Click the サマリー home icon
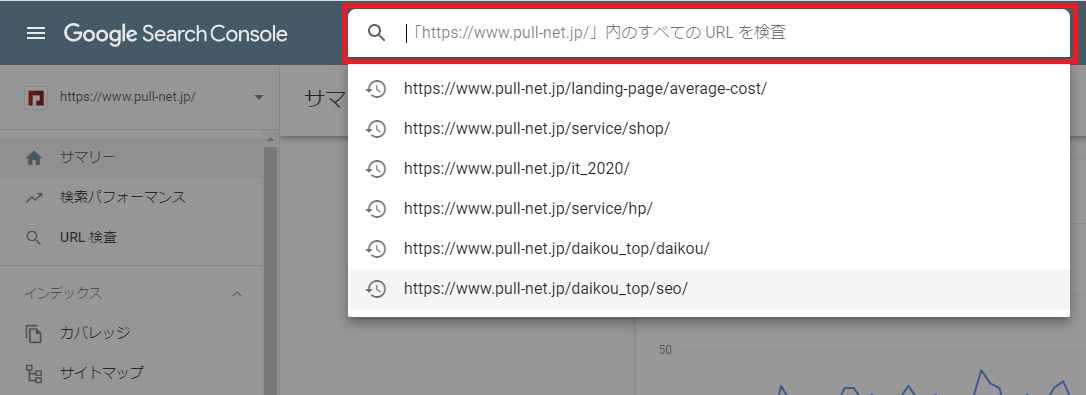This screenshot has height=395, width=1086. 33,158
